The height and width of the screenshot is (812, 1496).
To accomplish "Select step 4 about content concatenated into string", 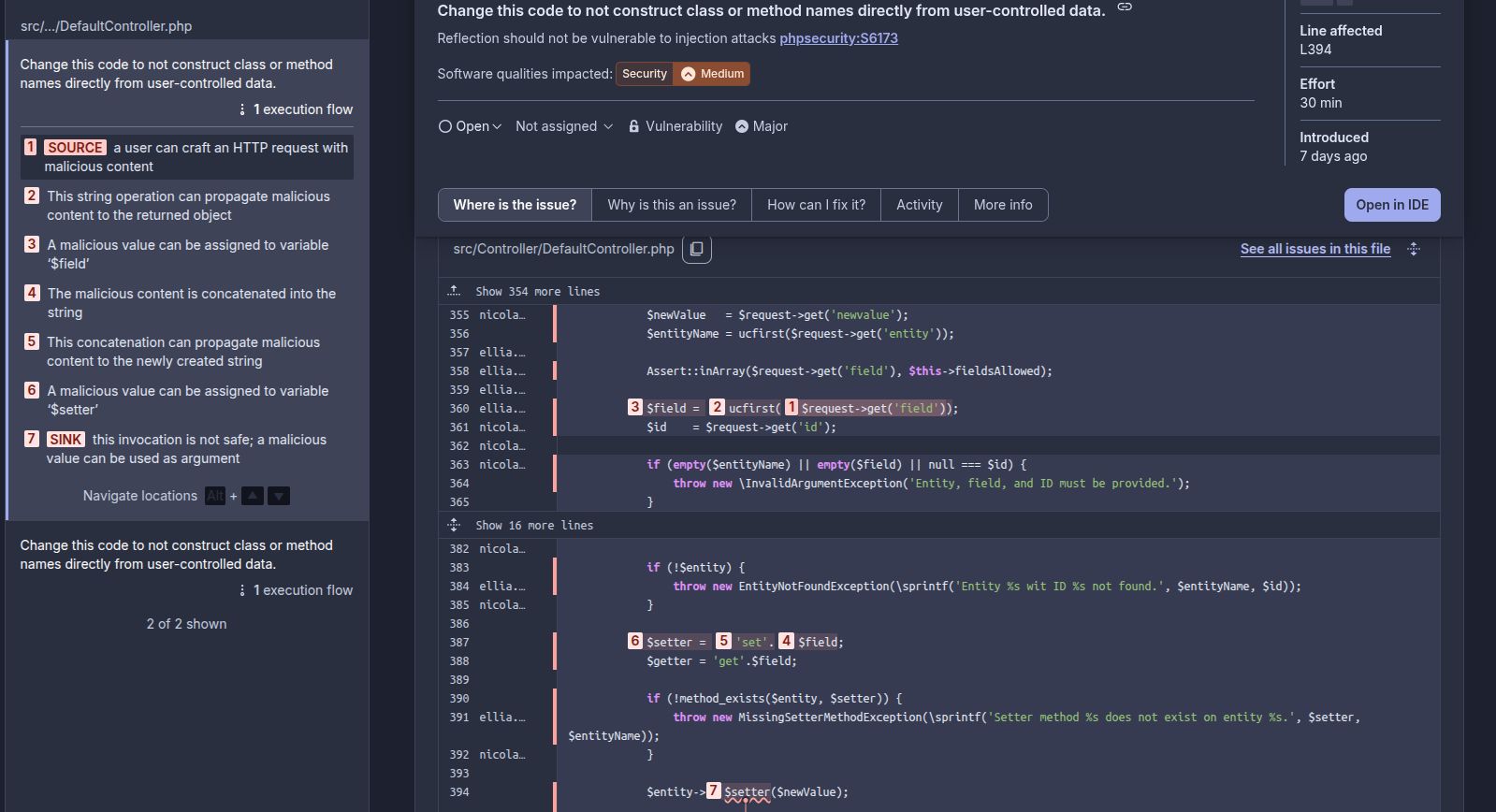I will pos(187,303).
